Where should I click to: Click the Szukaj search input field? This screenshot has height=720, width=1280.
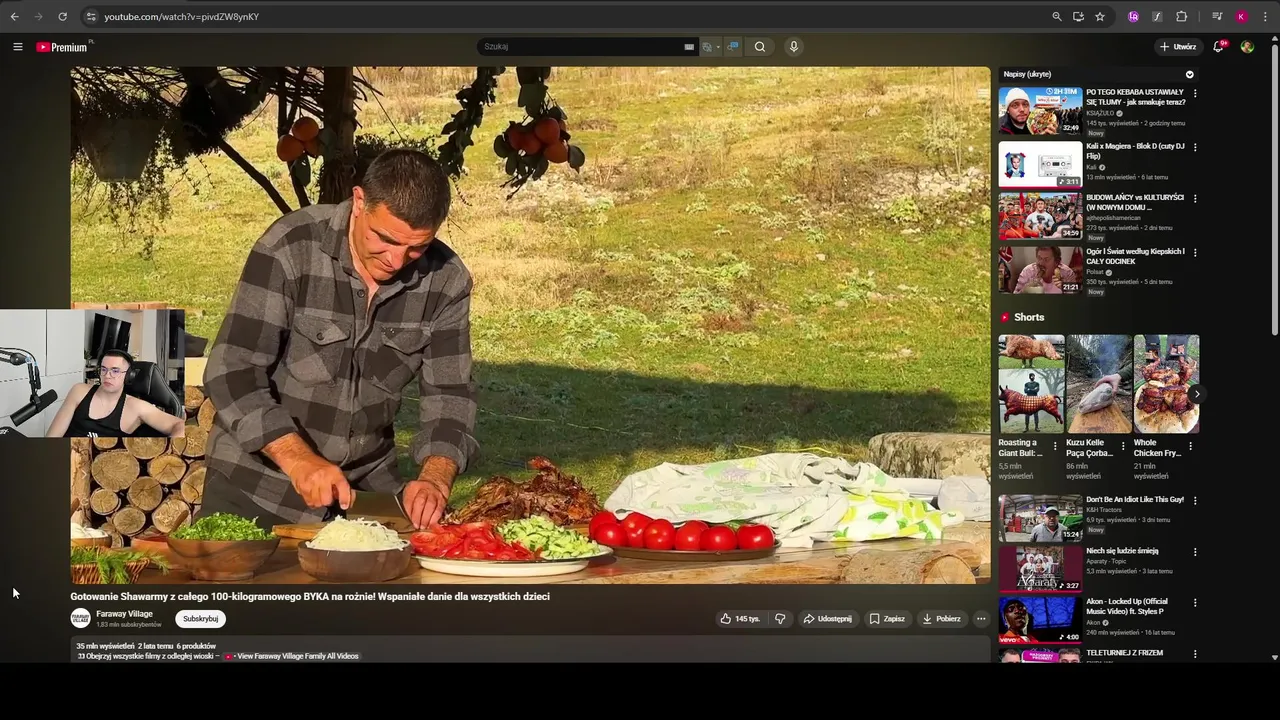(580, 47)
